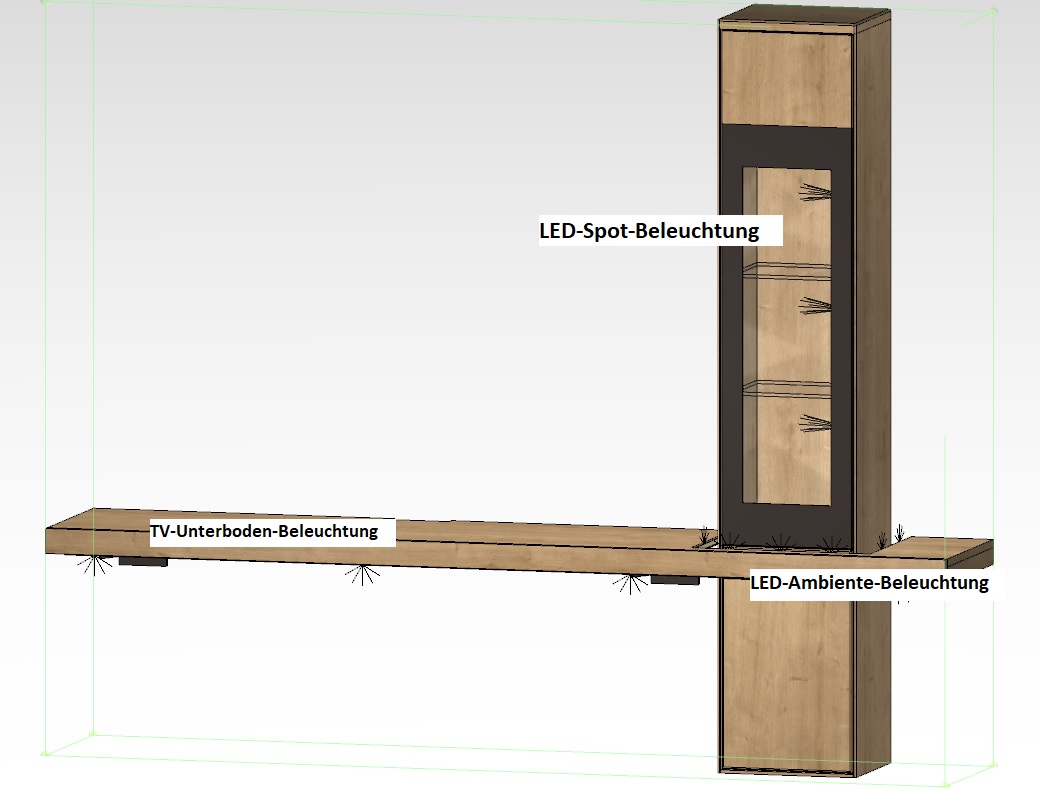
Task: Click the LED-Ambiente-Beleuchtung label
Action: tap(869, 583)
